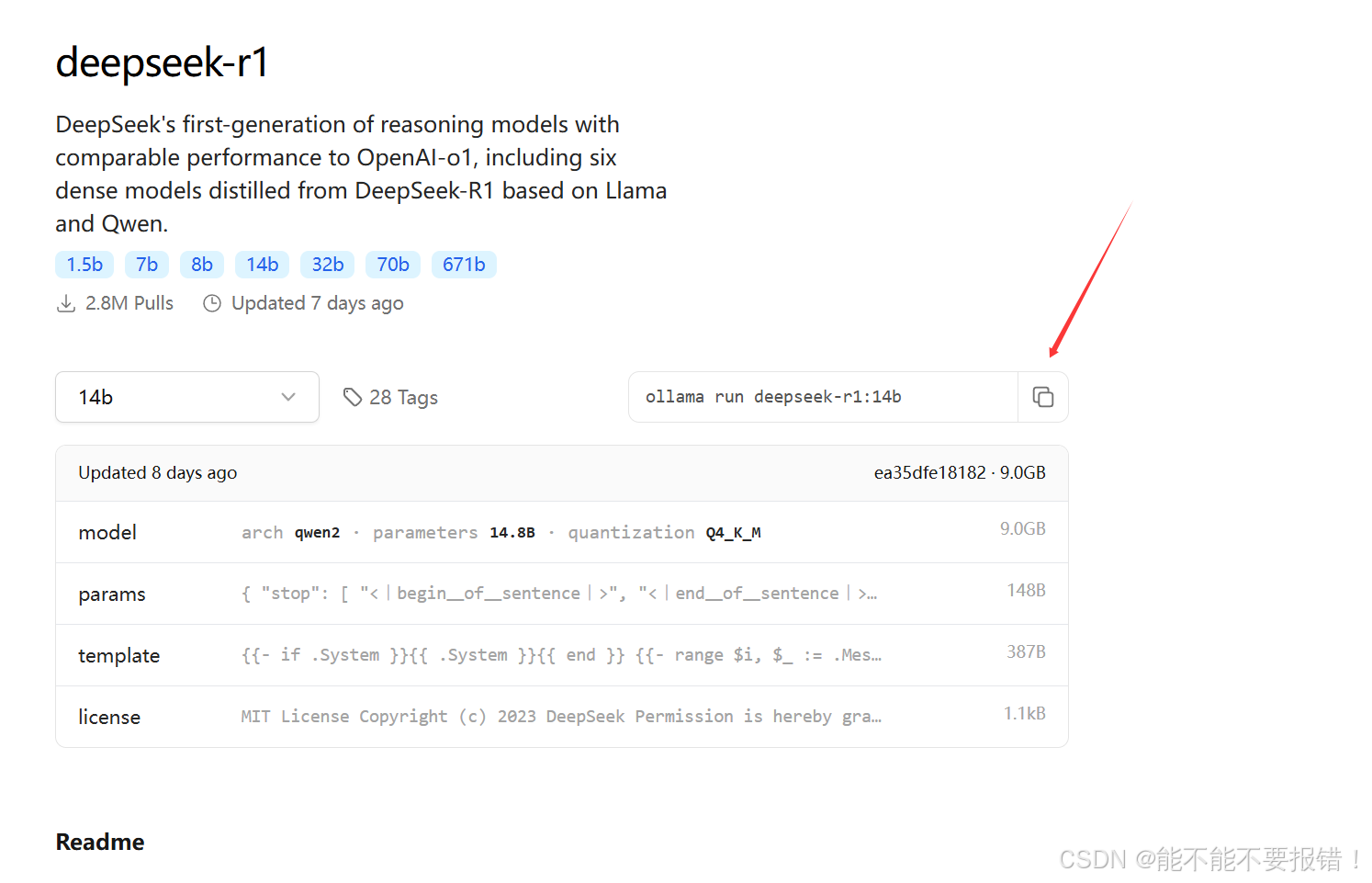Click the copy command icon

[x=1043, y=397]
